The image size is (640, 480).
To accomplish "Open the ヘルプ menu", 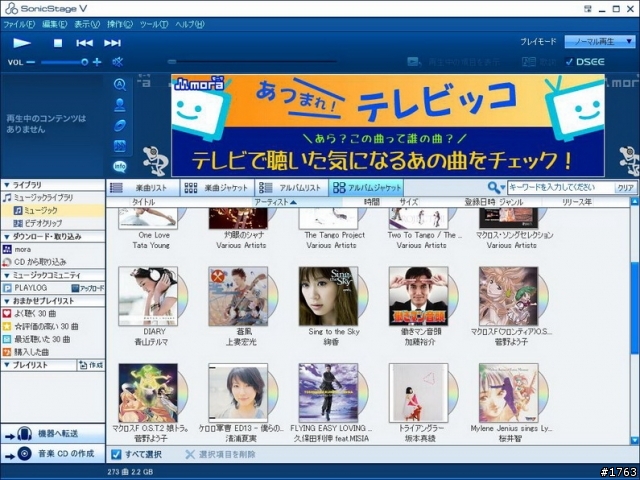I will pyautogui.click(x=190, y=24).
